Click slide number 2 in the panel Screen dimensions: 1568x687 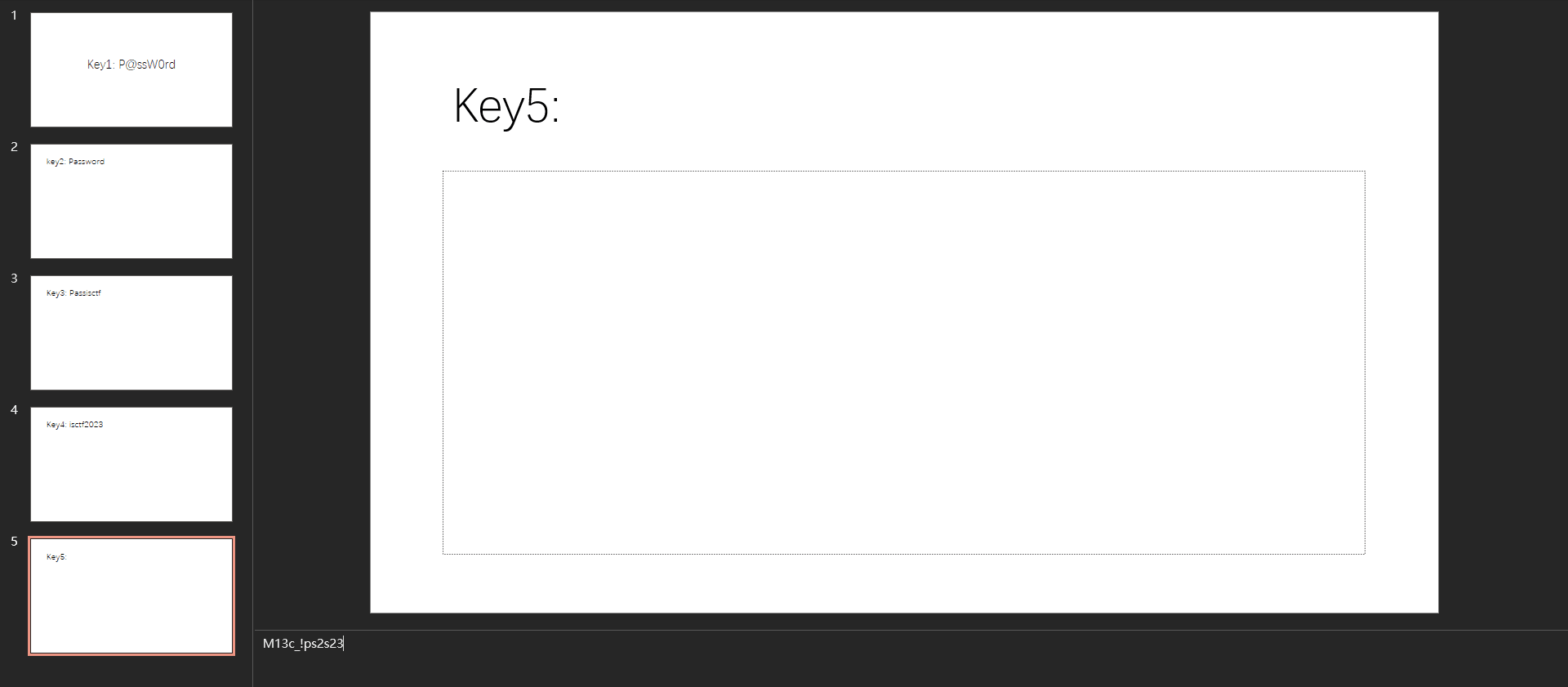click(14, 147)
